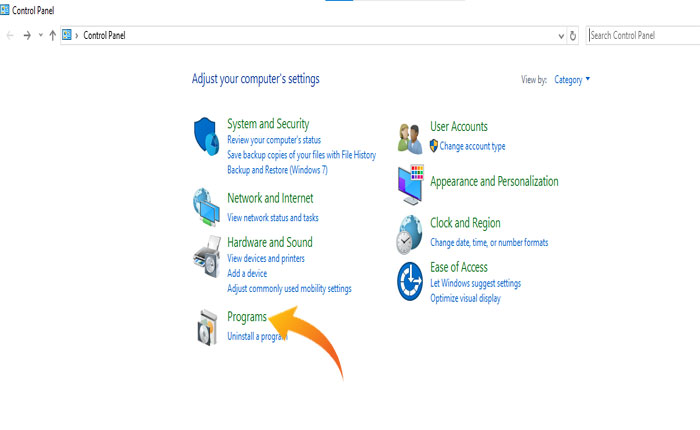Open Backup and Restore (Windows 7)
700x430 pixels.
pos(277,170)
